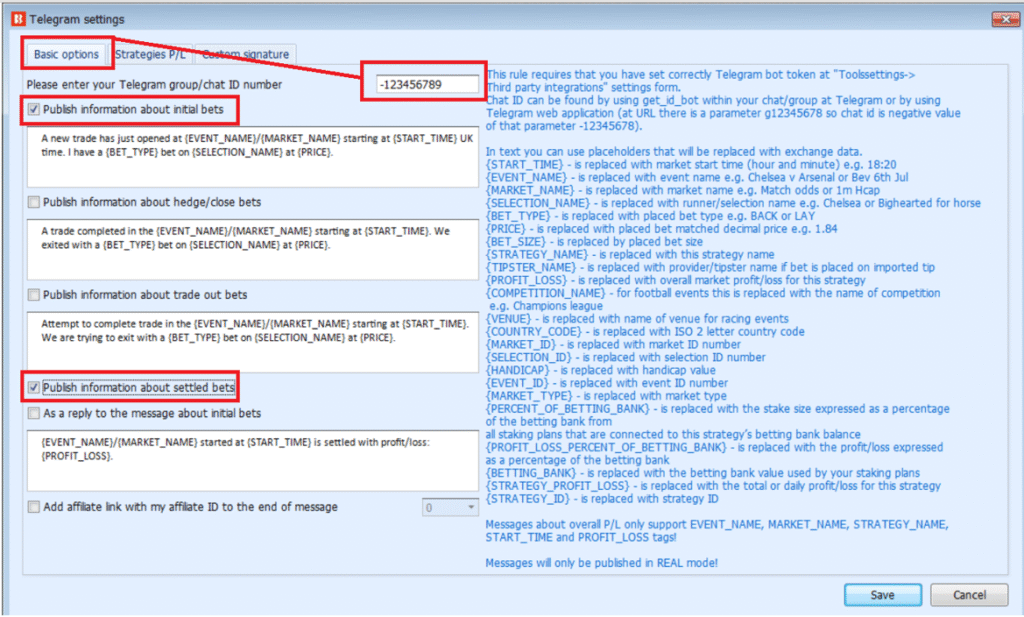Enable Publish information about trade out bets
The width and height of the screenshot is (1024, 617).
point(35,295)
